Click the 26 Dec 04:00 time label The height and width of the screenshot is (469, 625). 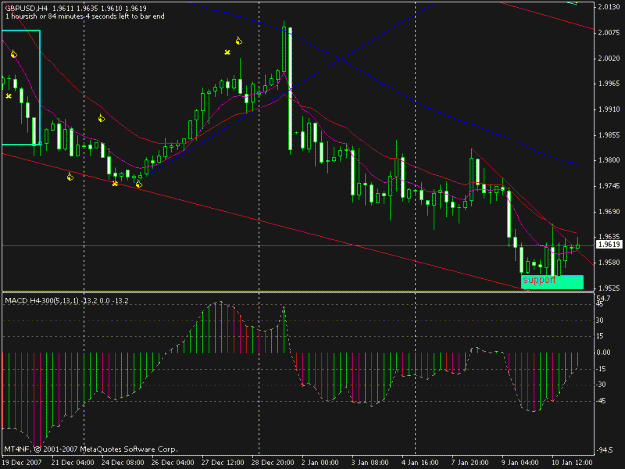pyautogui.click(x=173, y=463)
